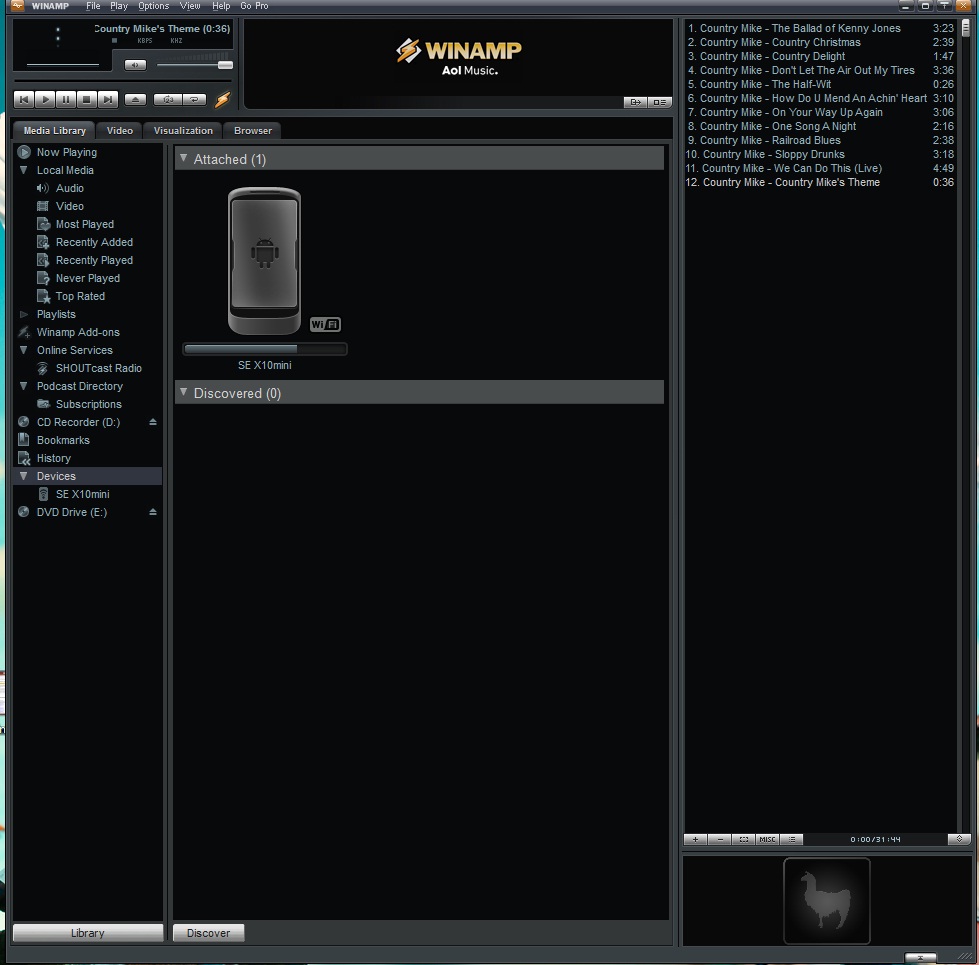The image size is (979, 965).
Task: Select SE X10mini in the Devices tree
Action: click(x=82, y=494)
